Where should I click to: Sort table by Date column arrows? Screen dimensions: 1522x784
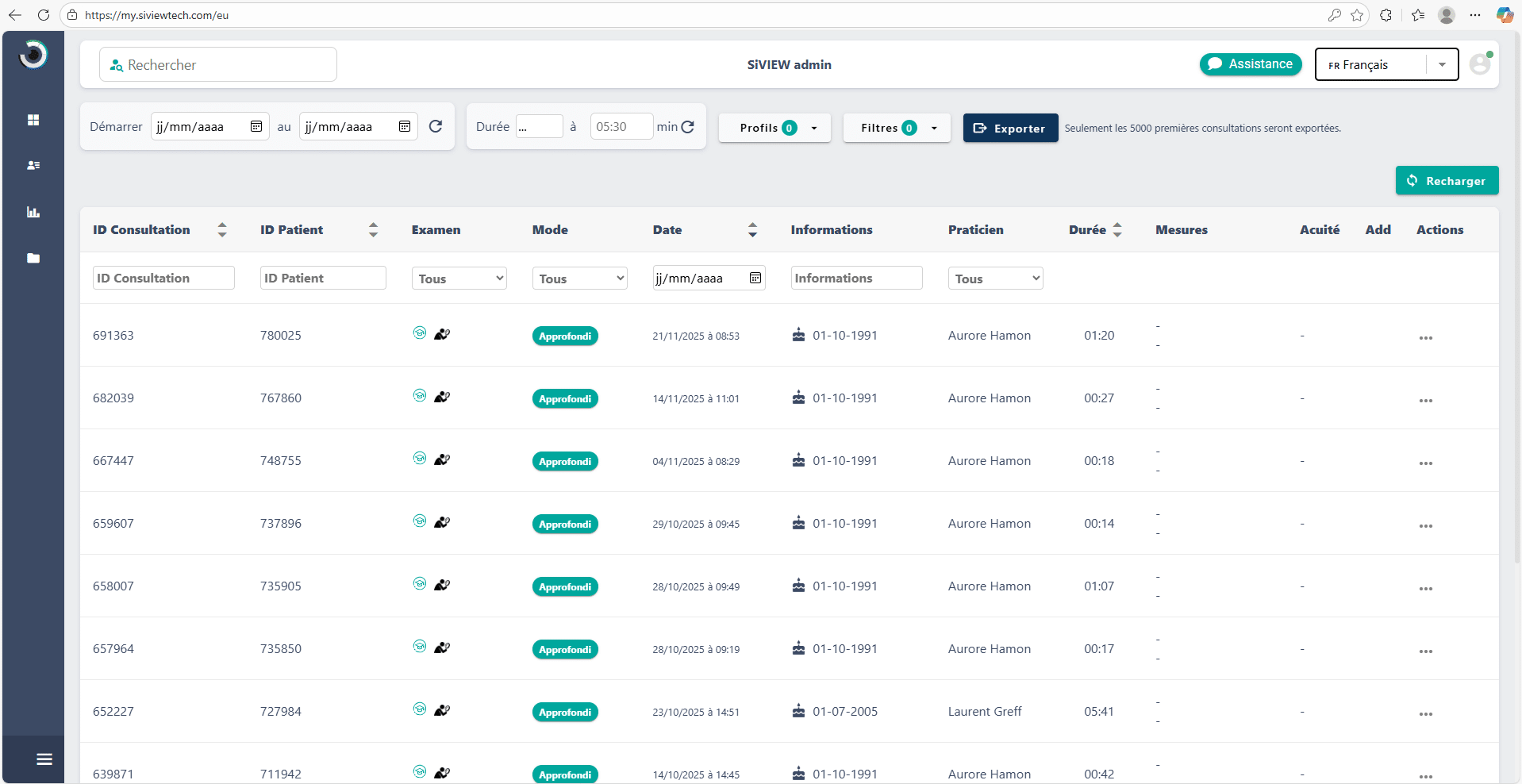752,230
